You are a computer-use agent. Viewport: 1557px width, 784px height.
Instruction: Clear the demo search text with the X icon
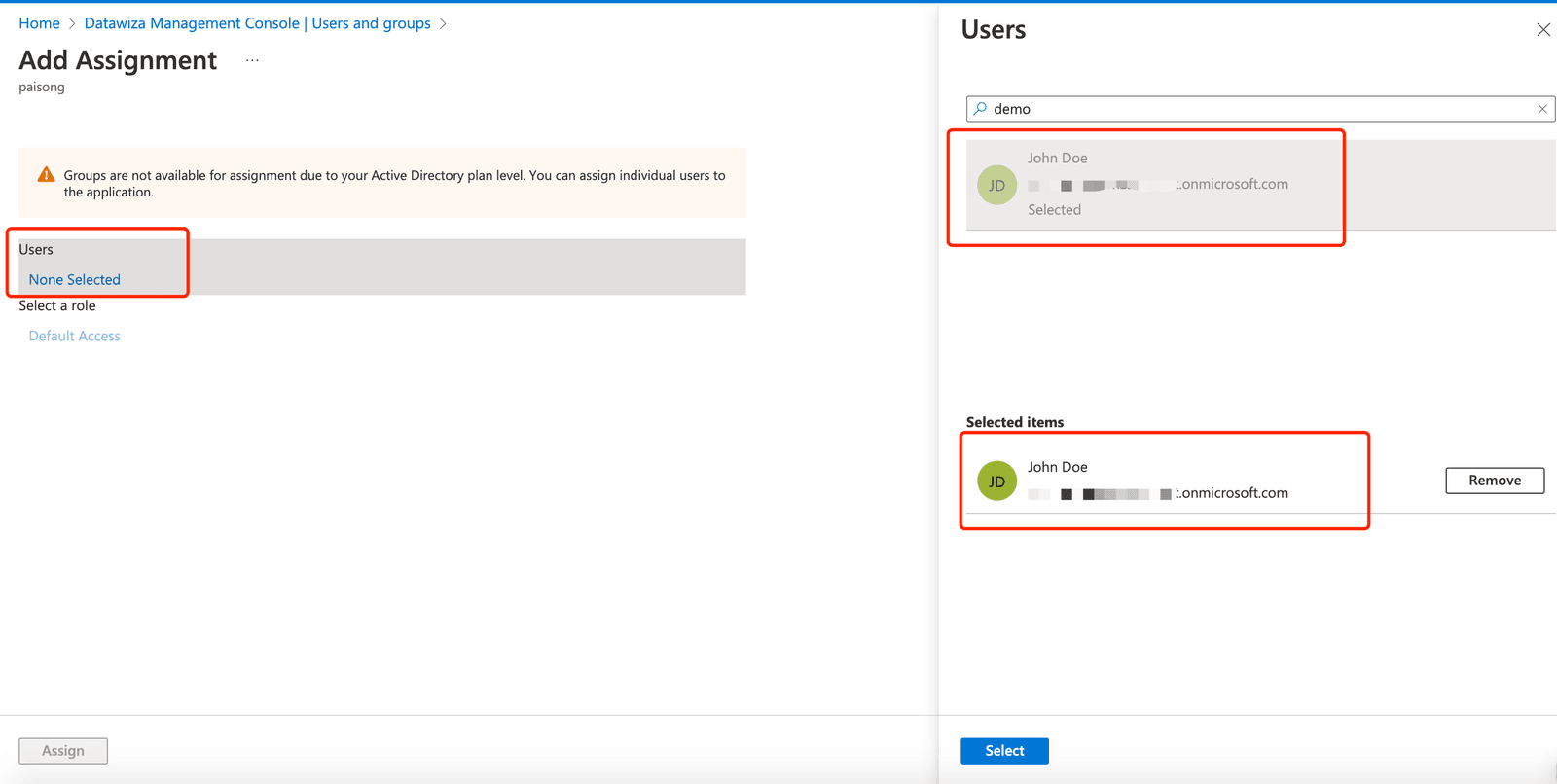pyautogui.click(x=1542, y=109)
